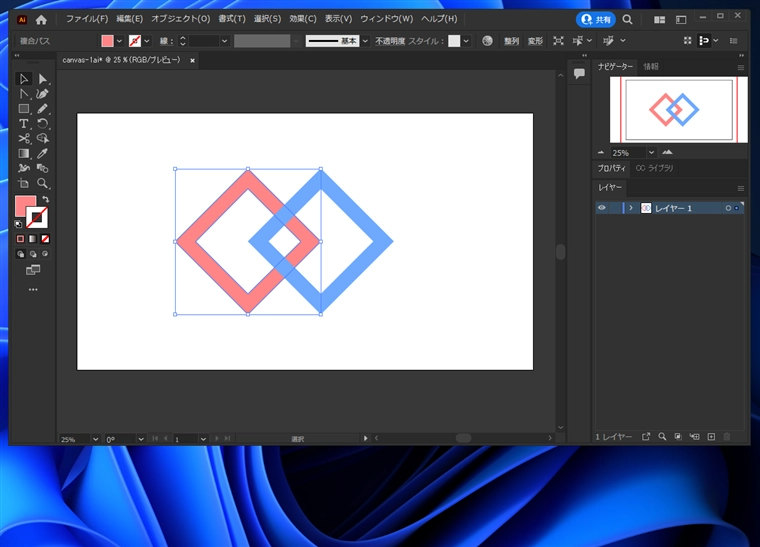Select the Selection tool (black arrow)
This screenshot has height=547, width=760.
click(23, 79)
